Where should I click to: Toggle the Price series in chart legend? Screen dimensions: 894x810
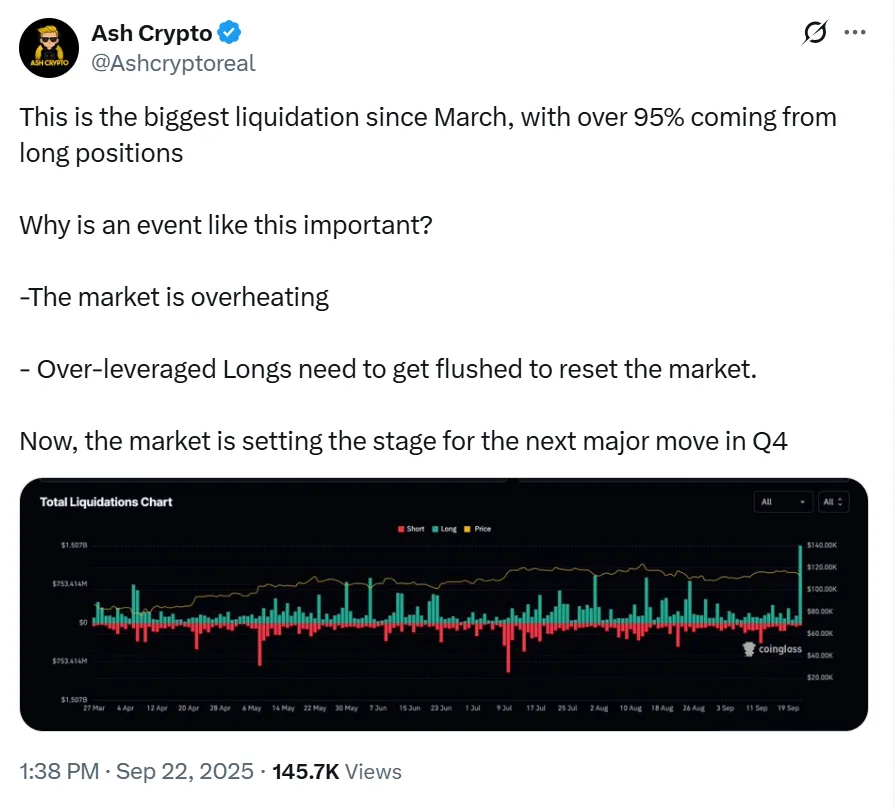coord(482,528)
